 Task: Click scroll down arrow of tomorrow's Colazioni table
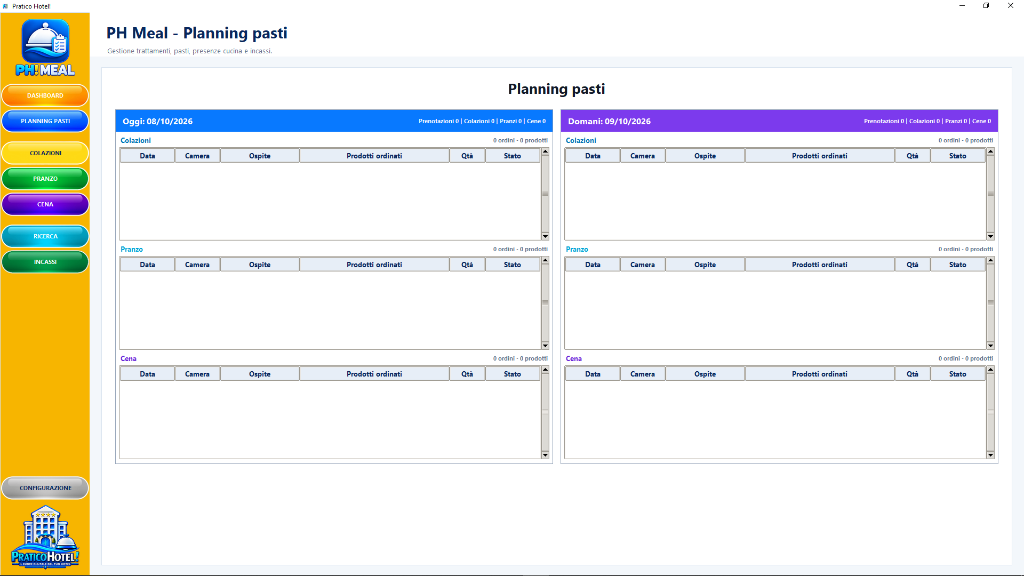[x=991, y=236]
